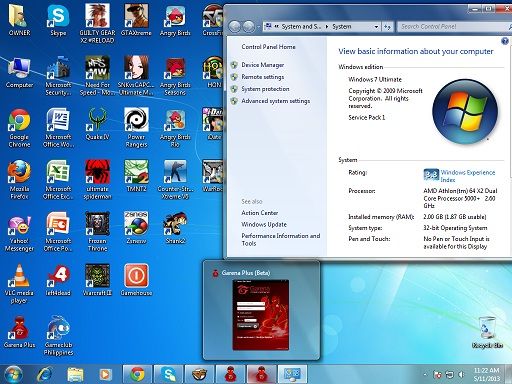Screen dimensions: 512x384
Task: Click the Forward navigation button
Action: 249,27
